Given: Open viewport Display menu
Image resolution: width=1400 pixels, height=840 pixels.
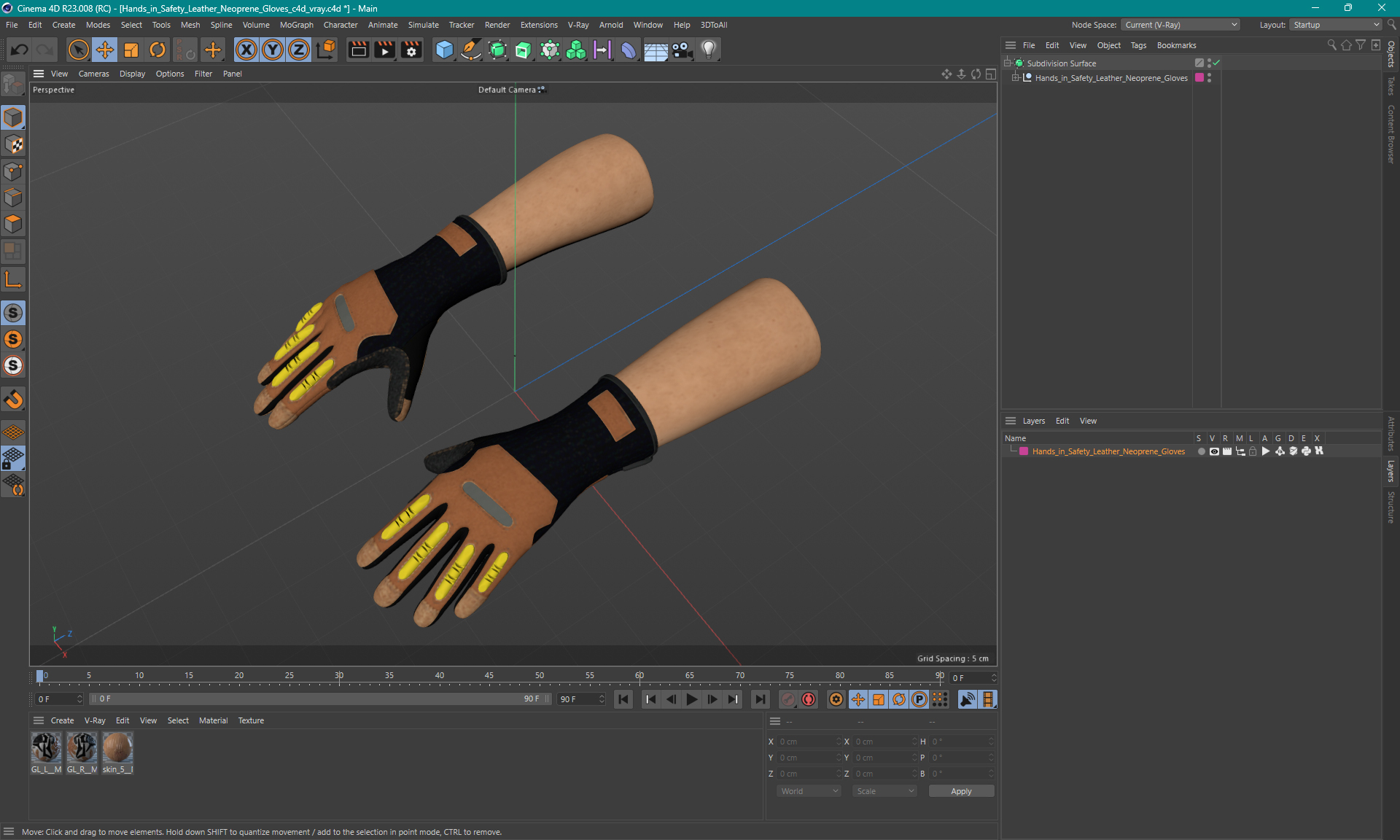Looking at the screenshot, I should pos(132,74).
